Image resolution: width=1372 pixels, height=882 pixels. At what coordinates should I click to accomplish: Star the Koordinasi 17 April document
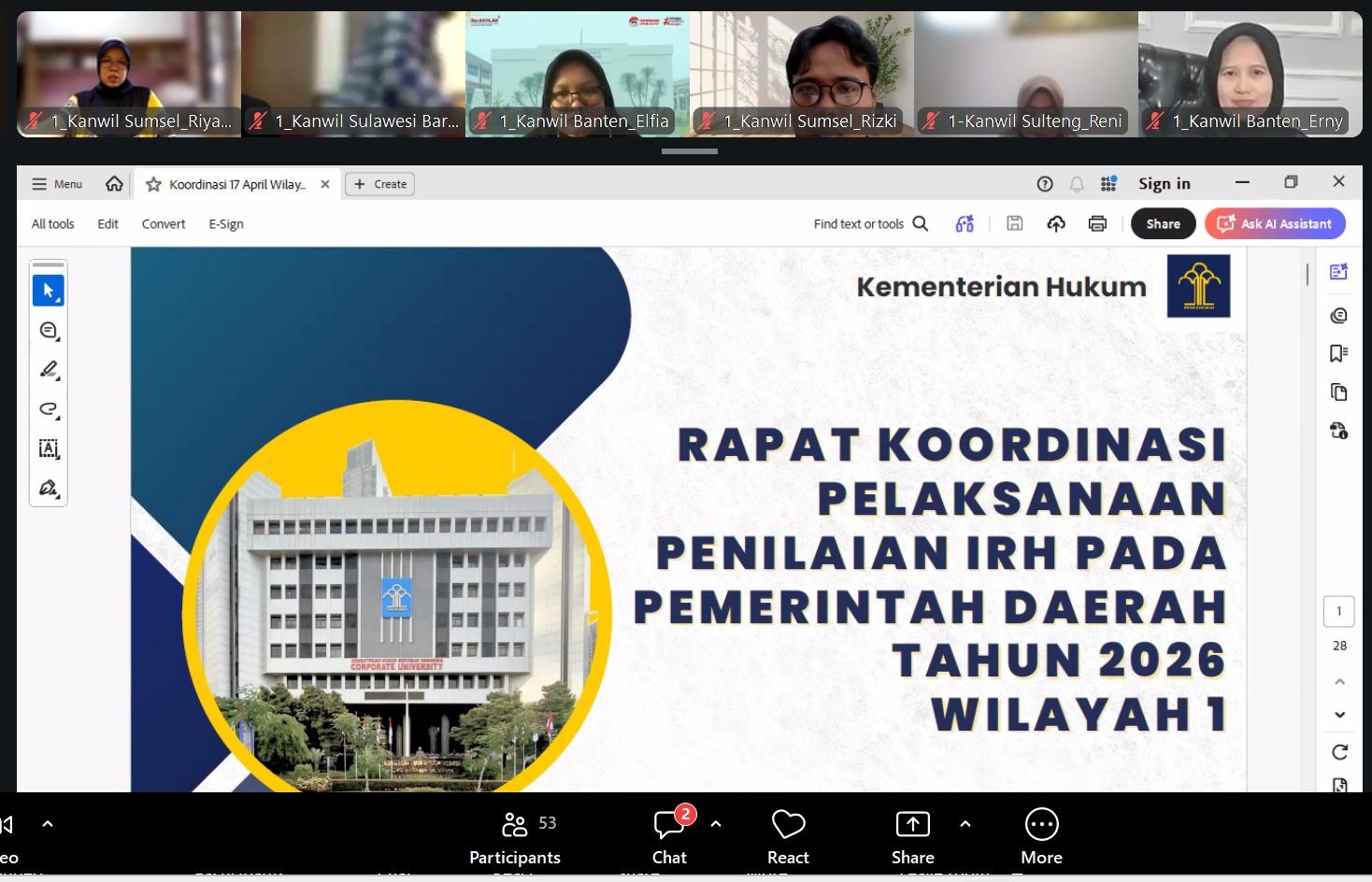(153, 184)
